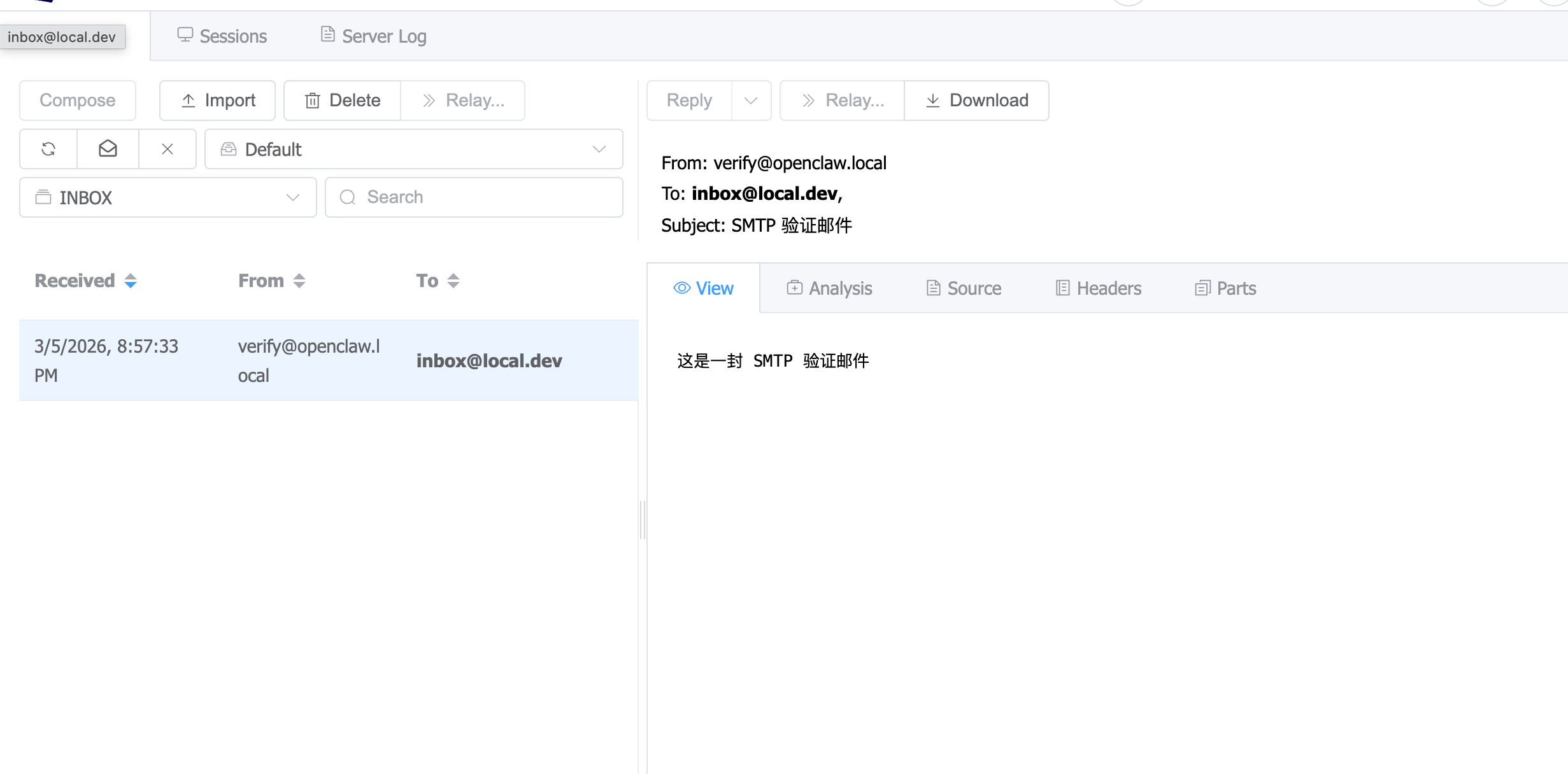
Task: Click the From: verify@openclaw.local header line
Action: (x=774, y=164)
